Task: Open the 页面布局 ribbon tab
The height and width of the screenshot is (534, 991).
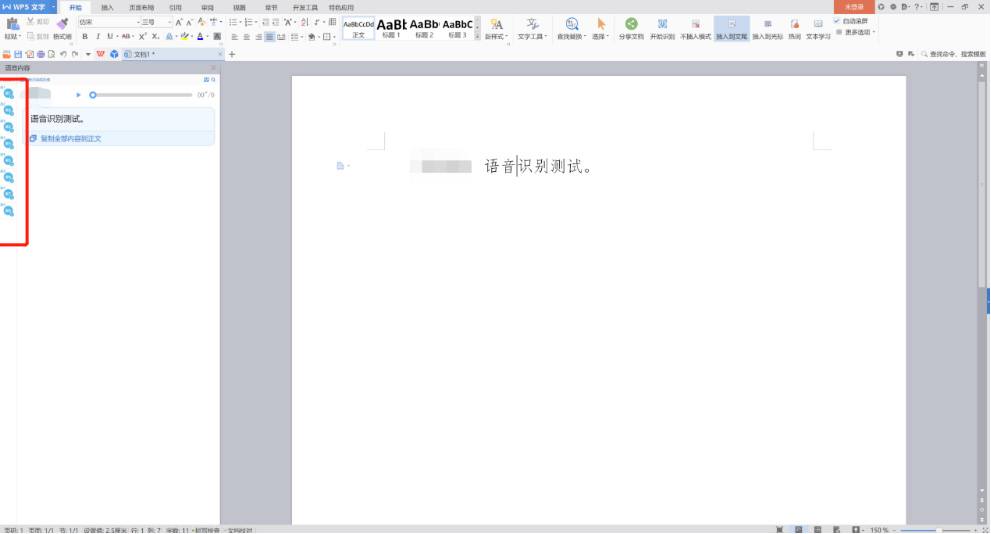Action: point(141,7)
